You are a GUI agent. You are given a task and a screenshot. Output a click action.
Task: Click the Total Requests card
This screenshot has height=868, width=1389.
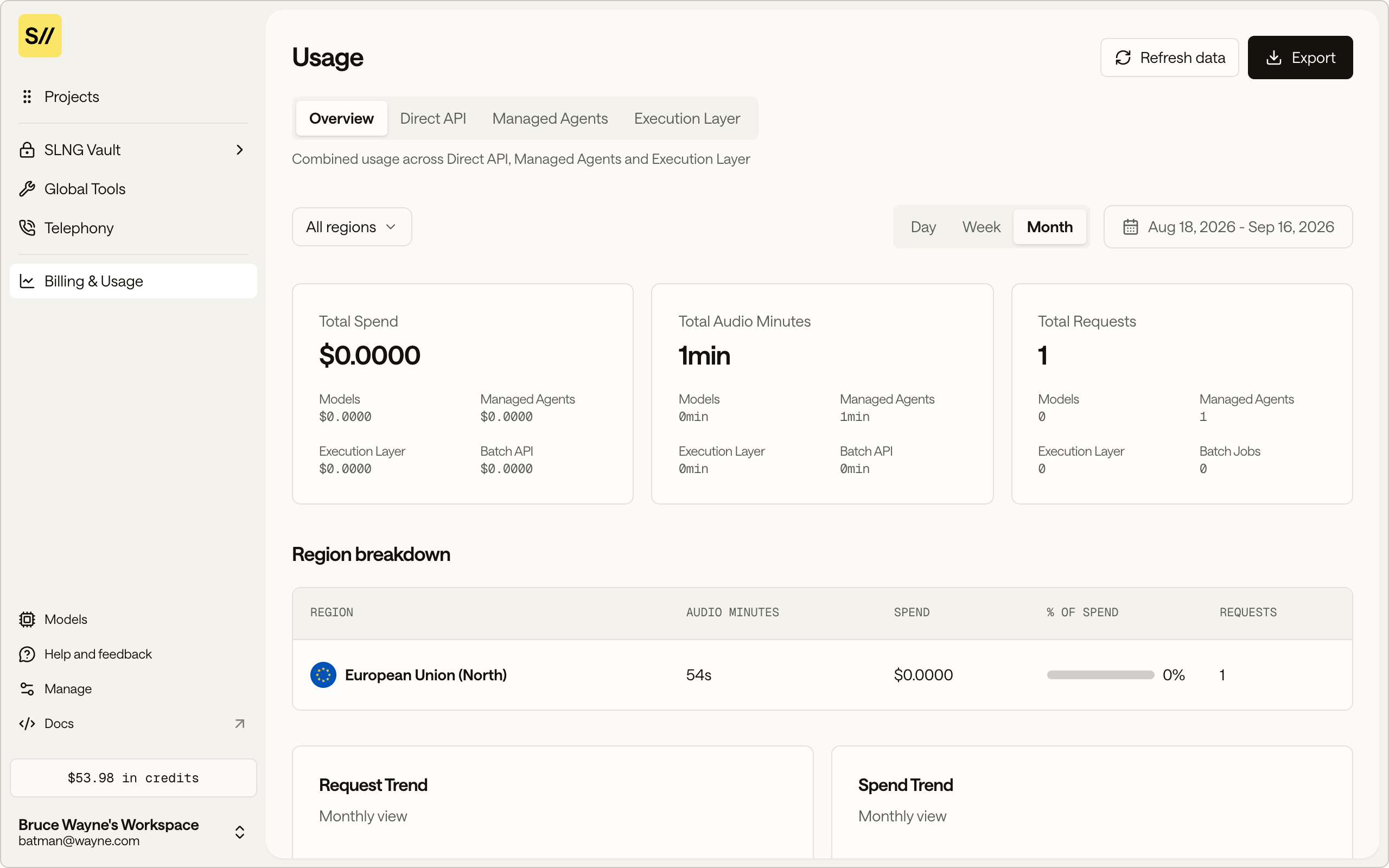[x=1182, y=394]
